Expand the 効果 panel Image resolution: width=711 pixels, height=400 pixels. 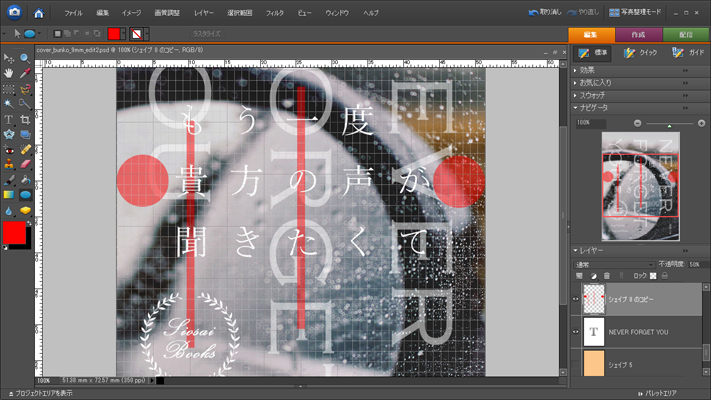click(x=575, y=70)
